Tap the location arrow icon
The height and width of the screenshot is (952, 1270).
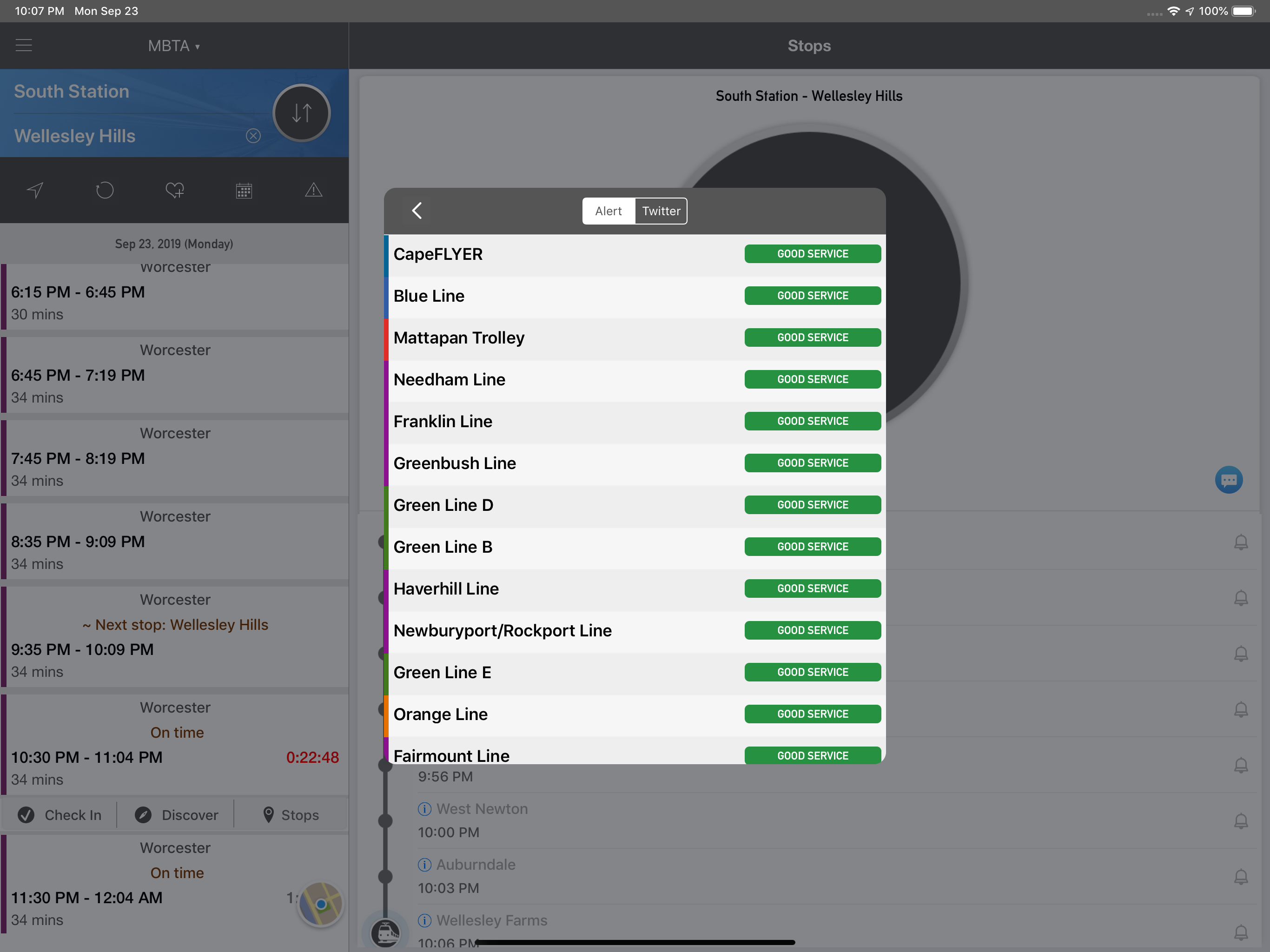pyautogui.click(x=35, y=190)
